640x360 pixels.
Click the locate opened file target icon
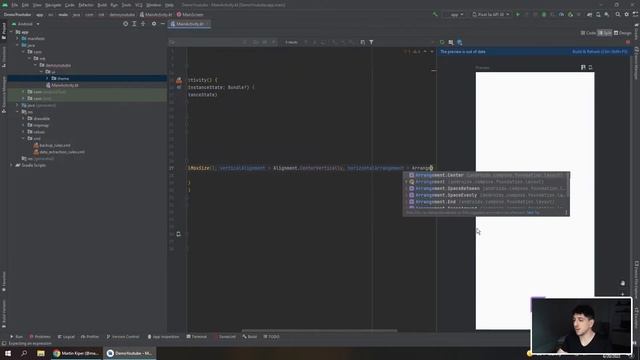click(x=125, y=24)
